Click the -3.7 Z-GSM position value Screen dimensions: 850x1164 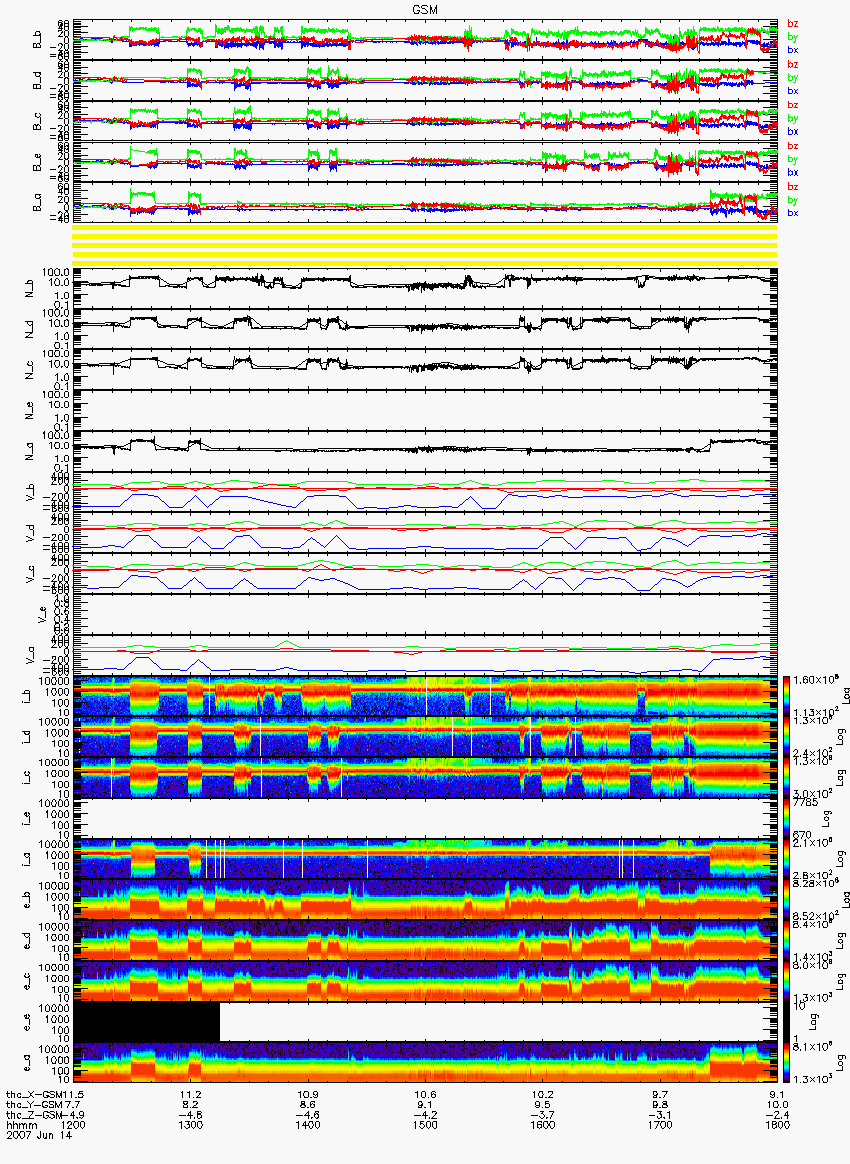[543, 1115]
